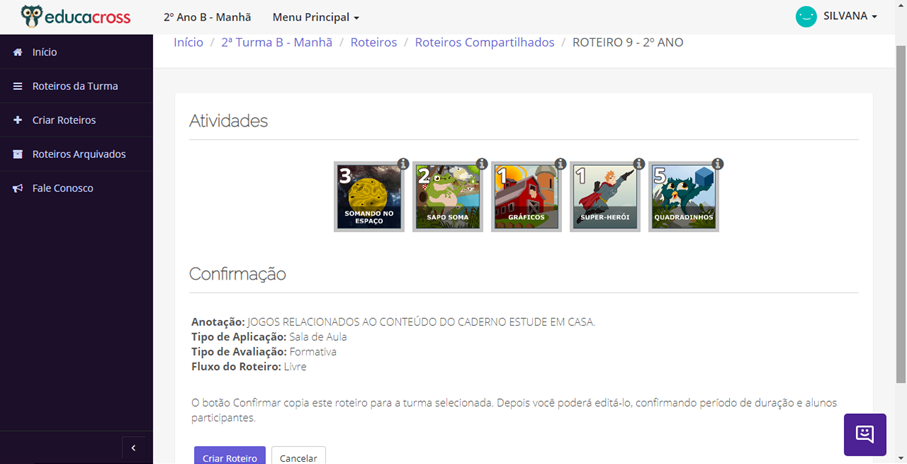Image resolution: width=907 pixels, height=464 pixels.
Task: Click the Educacross owl logo
Action: 76,17
